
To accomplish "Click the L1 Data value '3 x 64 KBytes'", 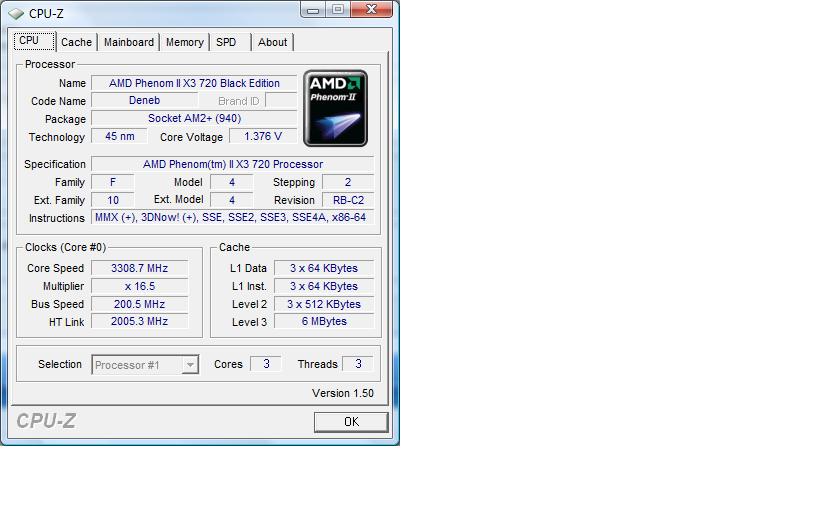I will coord(324,268).
